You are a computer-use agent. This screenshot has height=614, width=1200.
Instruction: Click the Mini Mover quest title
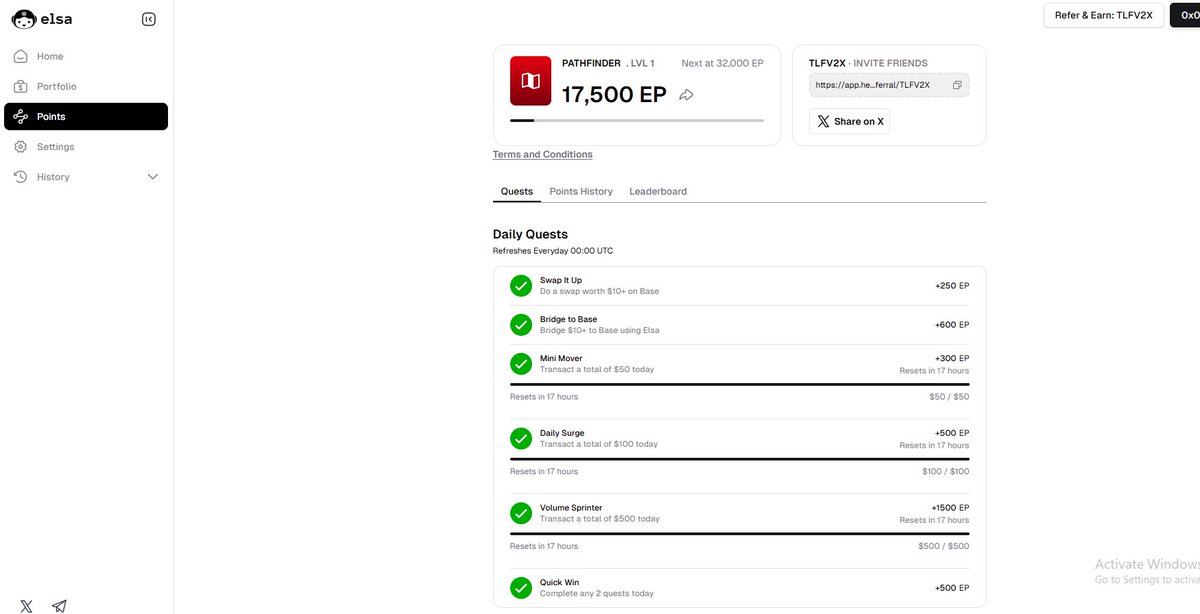561,358
